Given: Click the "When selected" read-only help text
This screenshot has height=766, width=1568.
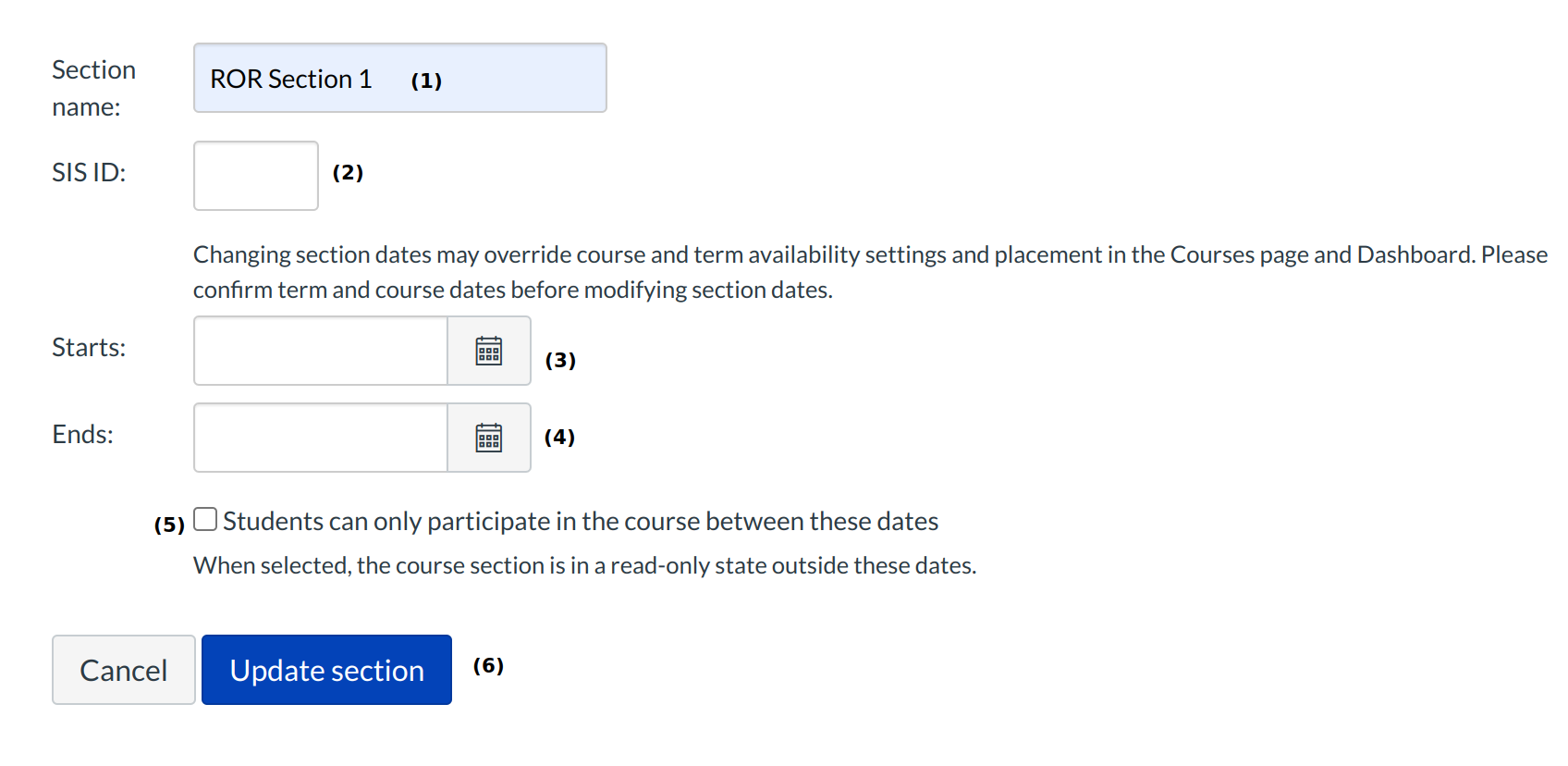Looking at the screenshot, I should tap(584, 565).
